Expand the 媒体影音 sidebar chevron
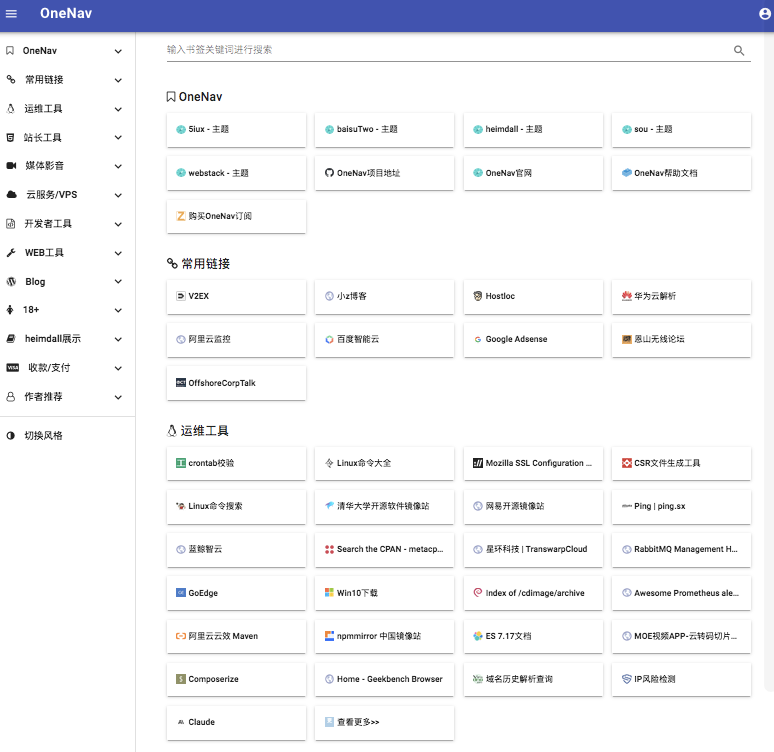The height and width of the screenshot is (752, 774). pyautogui.click(x=118, y=166)
